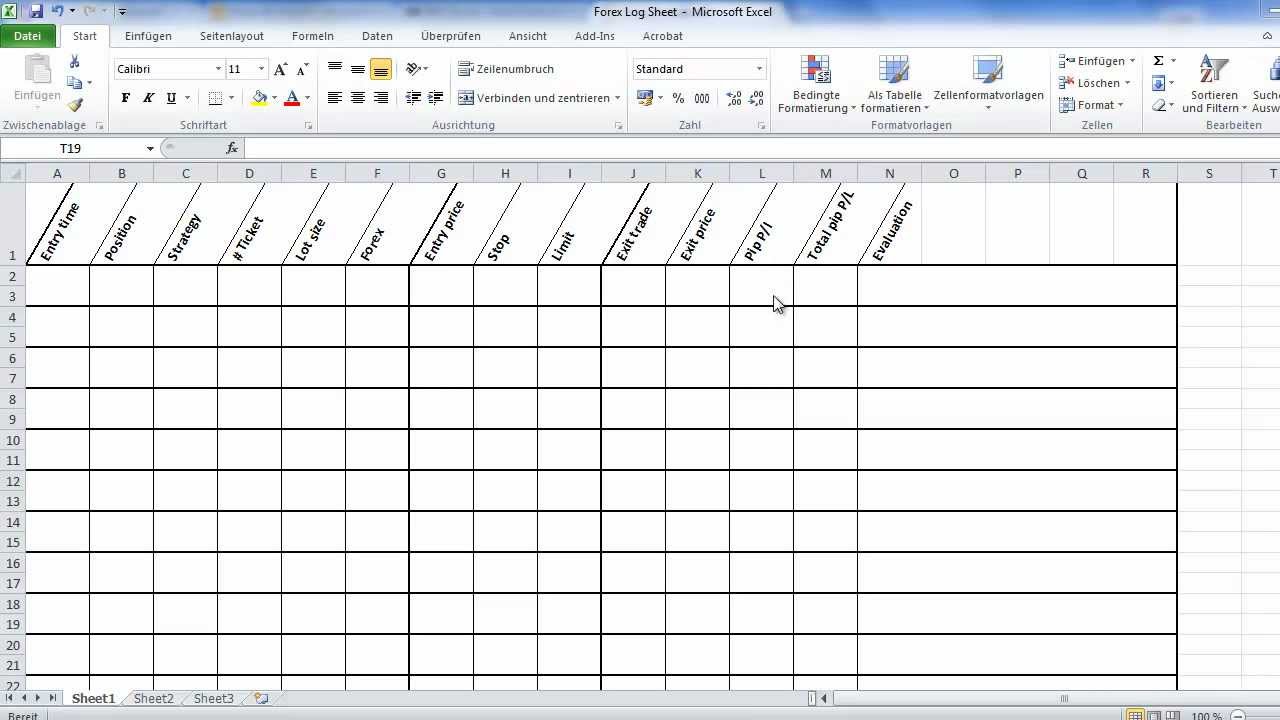
Task: Toggle left text alignment
Action: (x=335, y=98)
